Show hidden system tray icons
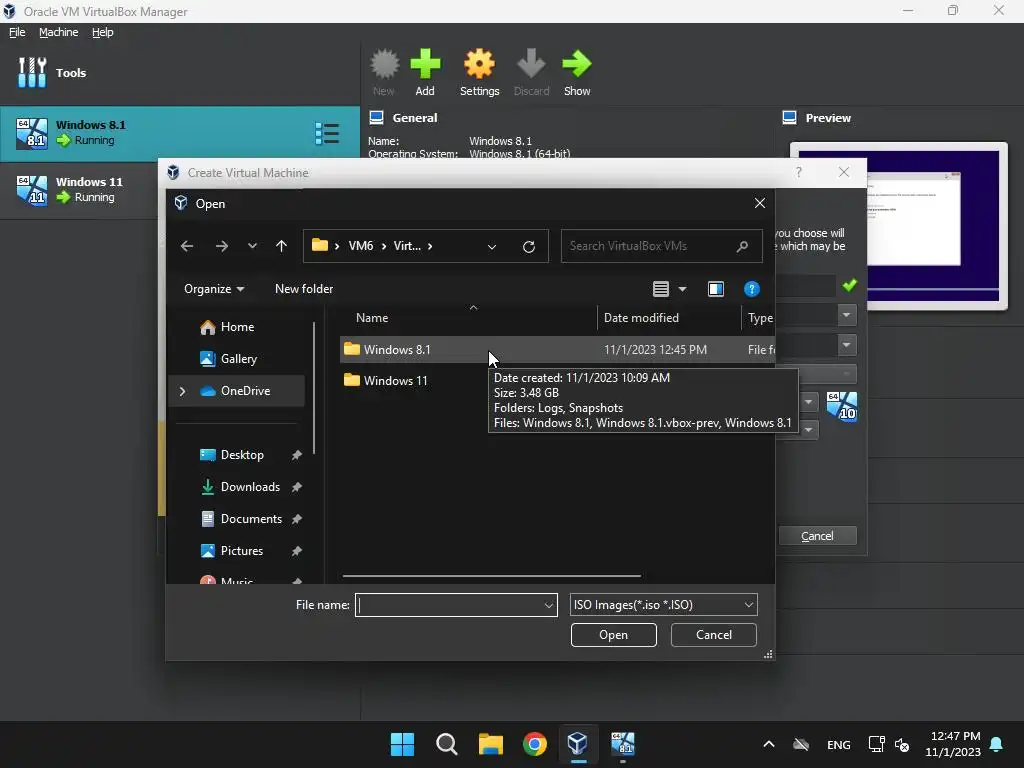This screenshot has width=1024, height=768. point(769,744)
